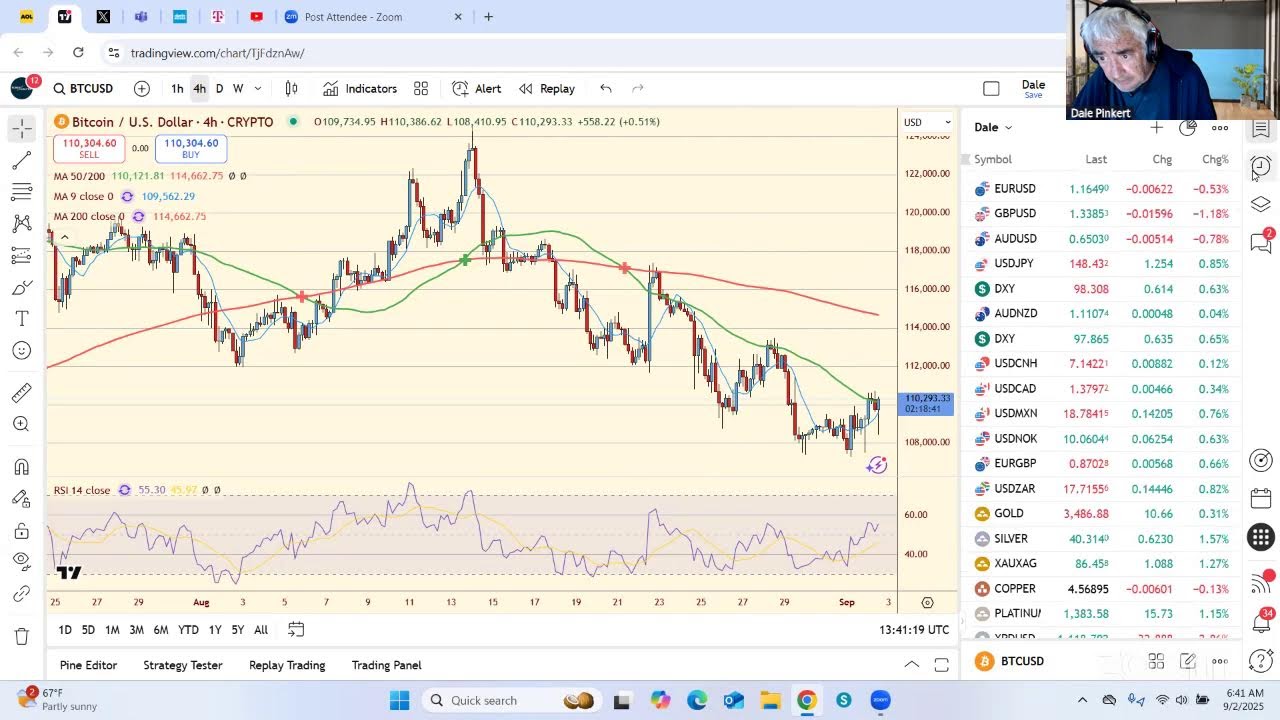Viewport: 1280px width, 720px height.
Task: Select the crosshair cursor tool
Action: click(21, 128)
